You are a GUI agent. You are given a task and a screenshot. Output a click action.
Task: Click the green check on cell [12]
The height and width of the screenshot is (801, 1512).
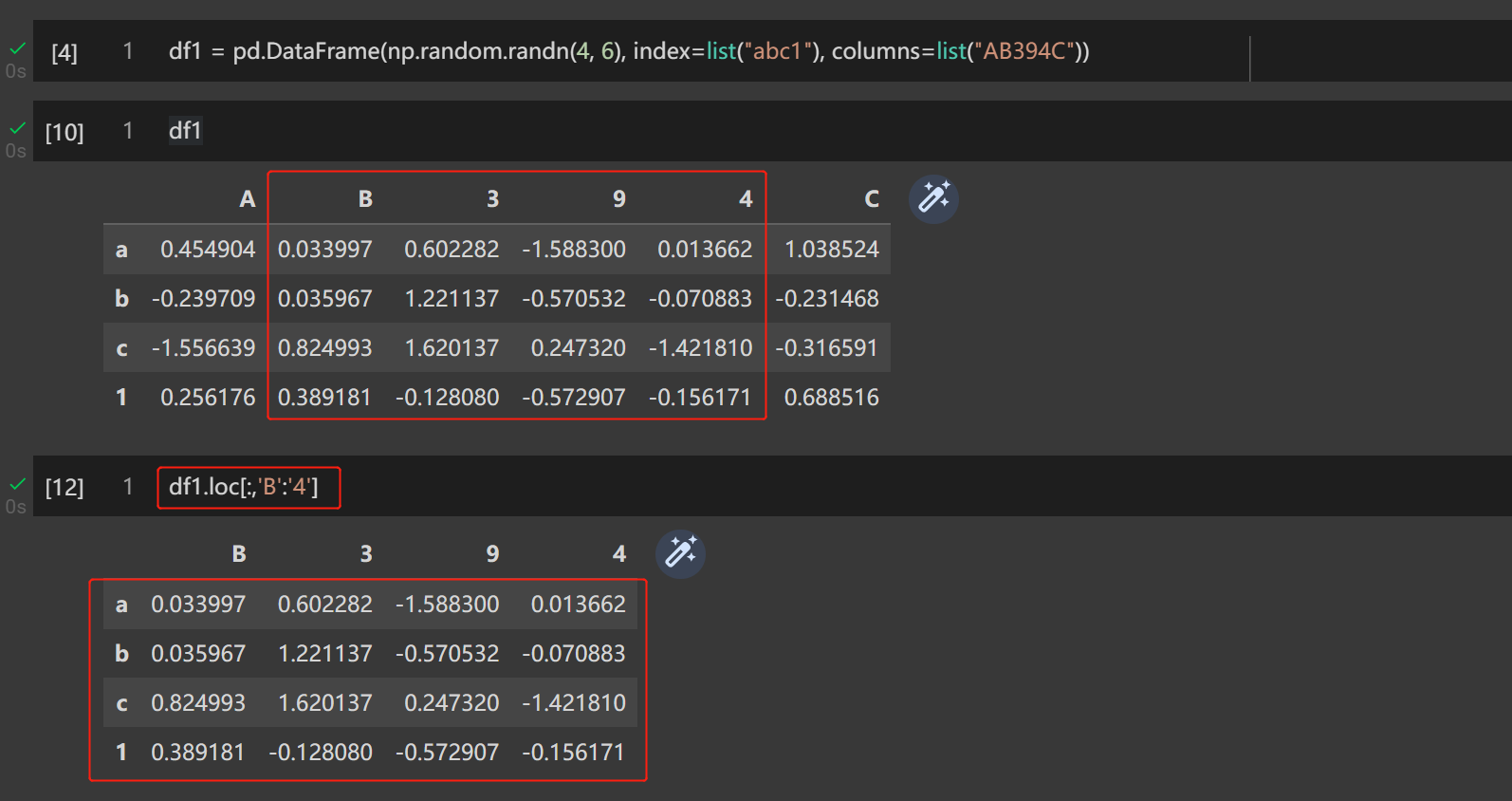[17, 484]
